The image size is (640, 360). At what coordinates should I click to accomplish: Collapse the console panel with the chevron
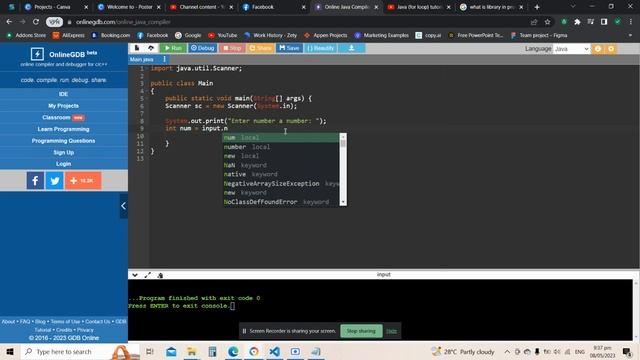point(135,275)
